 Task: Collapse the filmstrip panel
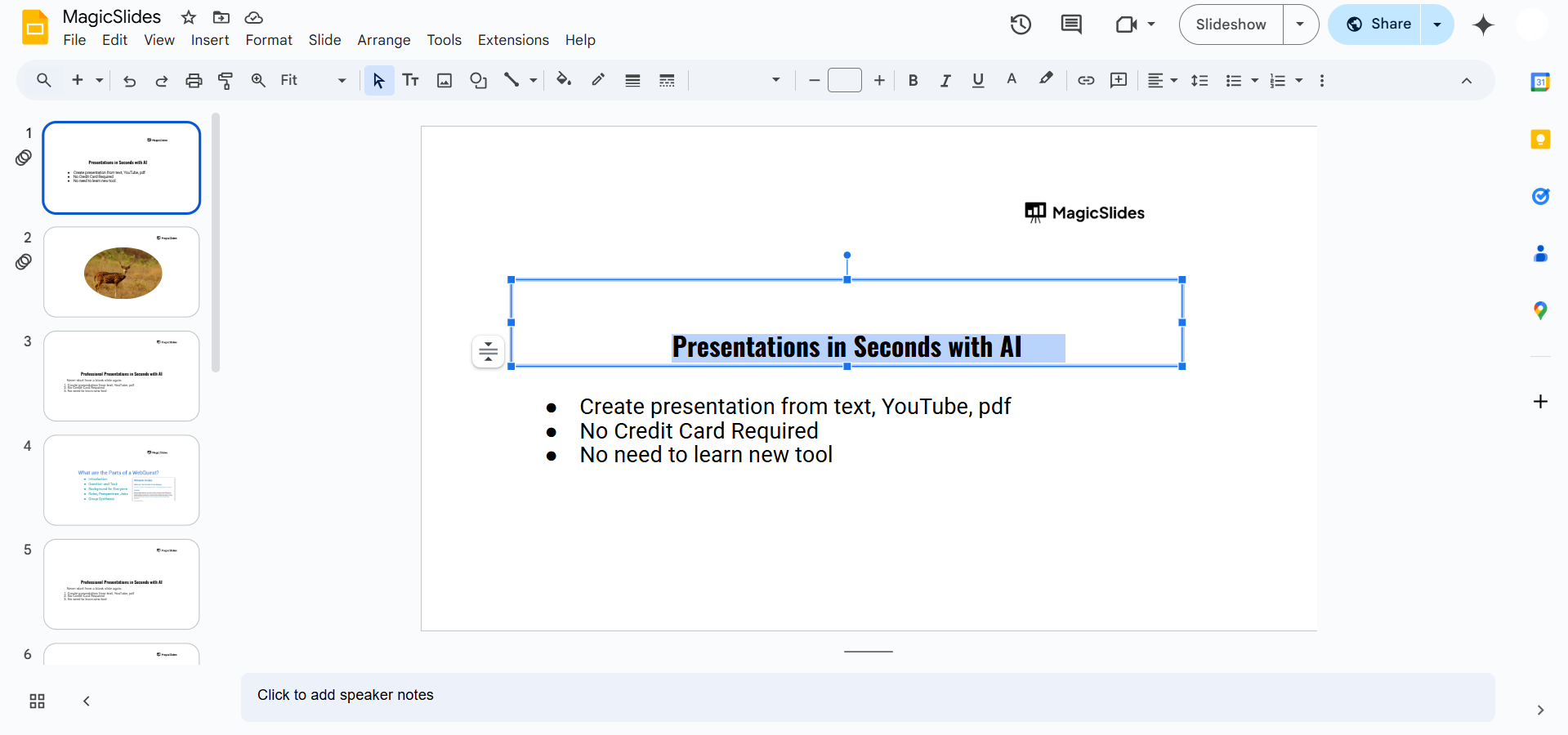click(x=87, y=702)
